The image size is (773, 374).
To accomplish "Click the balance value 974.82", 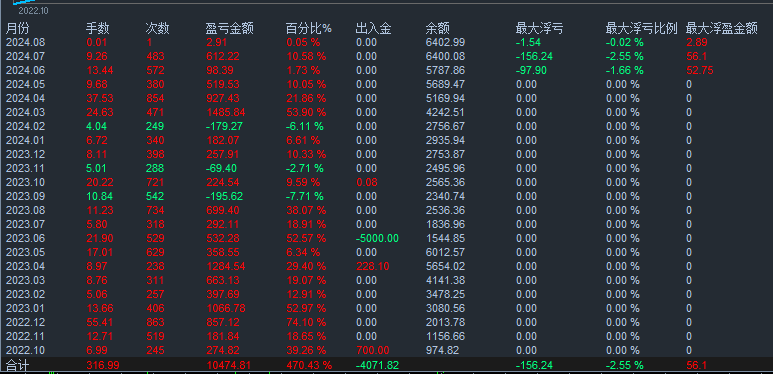I will [442, 351].
